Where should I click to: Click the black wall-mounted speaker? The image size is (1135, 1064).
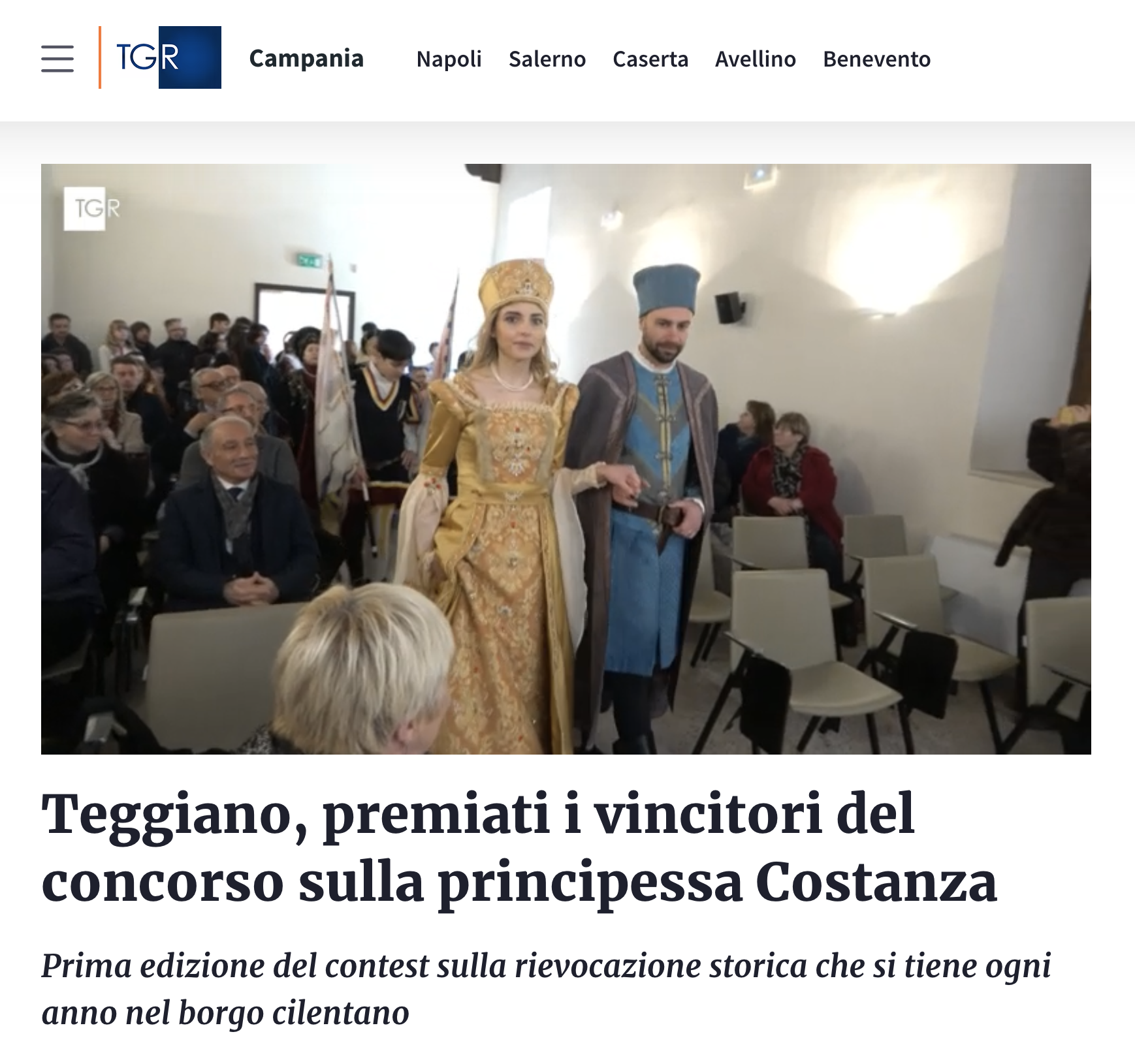pyautogui.click(x=729, y=307)
